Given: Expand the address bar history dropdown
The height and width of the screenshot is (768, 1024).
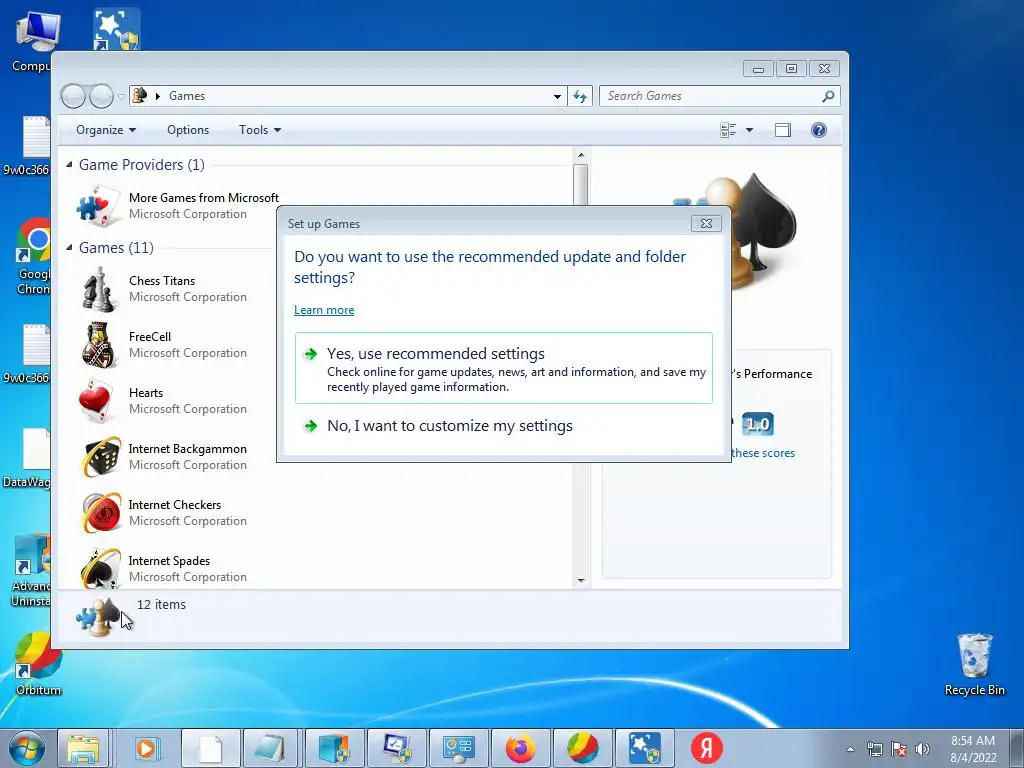Looking at the screenshot, I should (x=557, y=96).
